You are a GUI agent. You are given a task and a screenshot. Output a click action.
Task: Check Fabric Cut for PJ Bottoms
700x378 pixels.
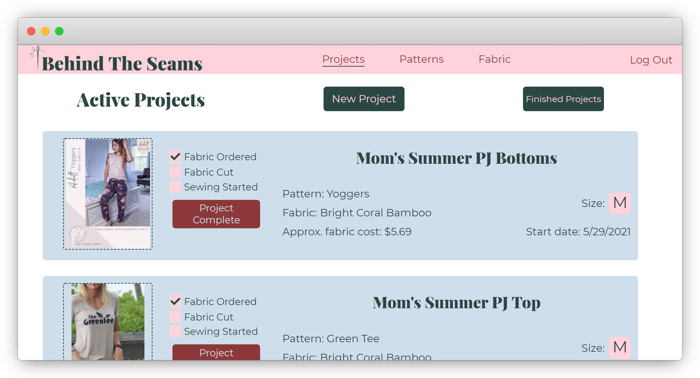click(175, 172)
